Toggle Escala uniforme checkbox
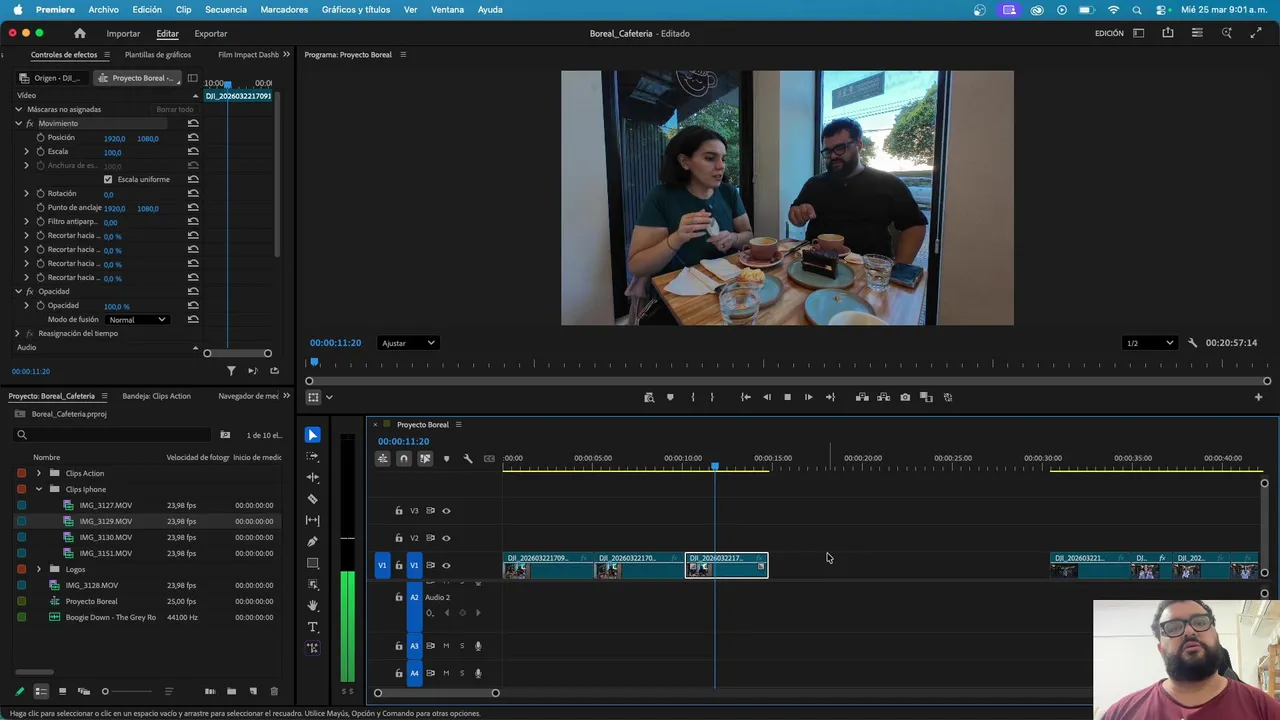 [x=108, y=179]
